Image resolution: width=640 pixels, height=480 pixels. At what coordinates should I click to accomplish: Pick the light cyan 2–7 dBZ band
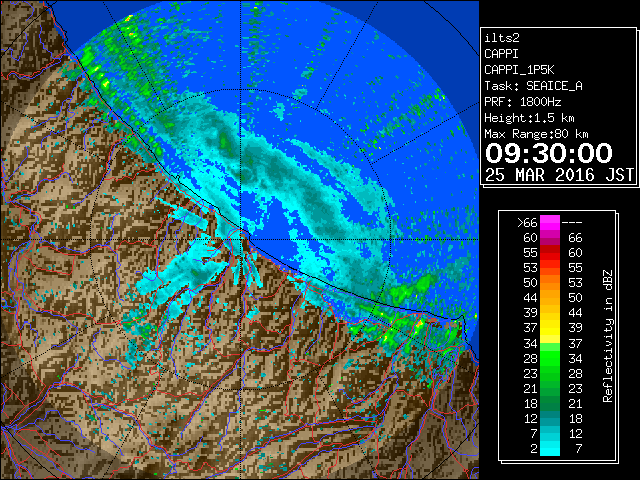pos(550,448)
